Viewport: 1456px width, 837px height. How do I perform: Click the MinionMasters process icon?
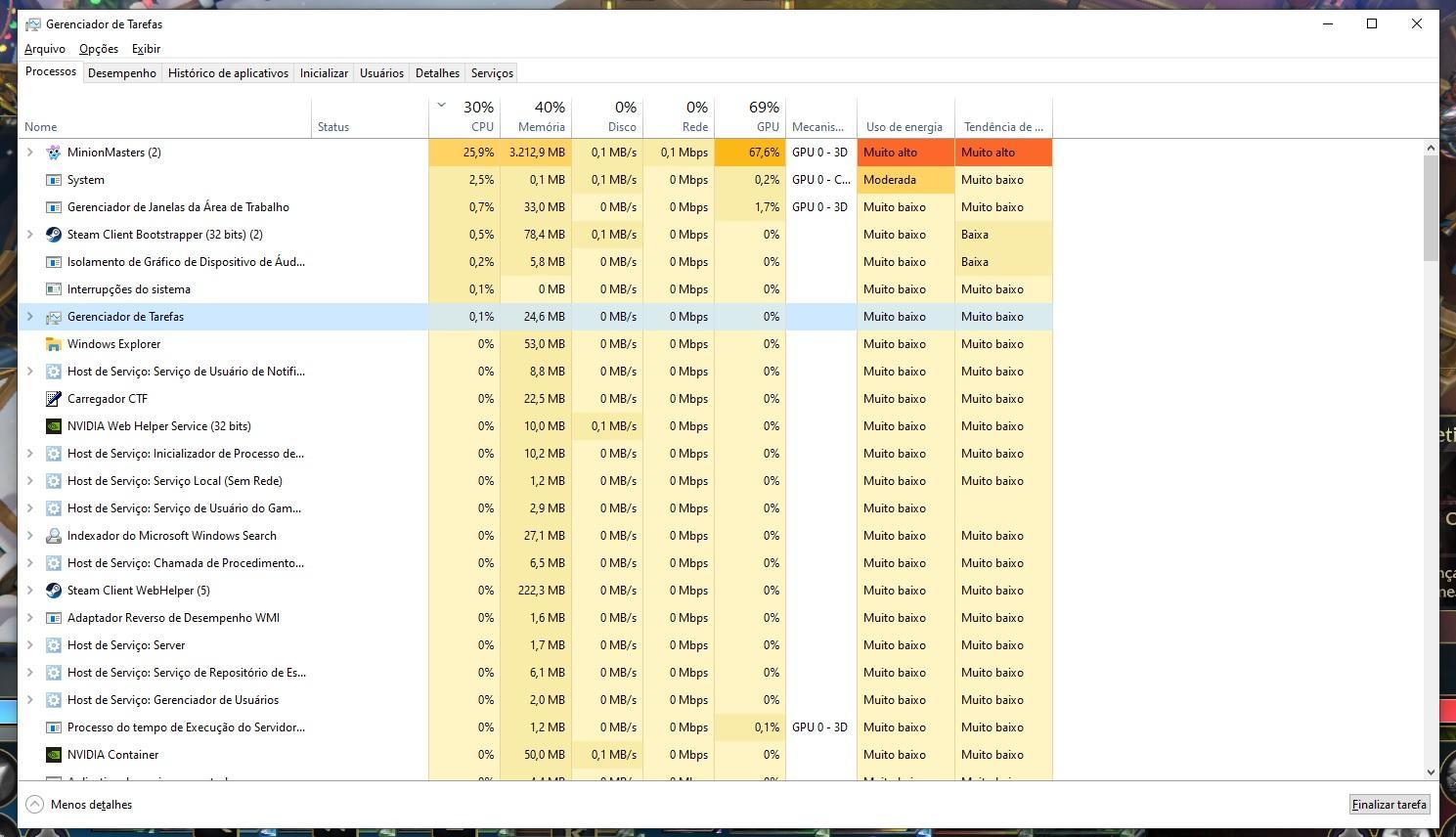(x=54, y=153)
